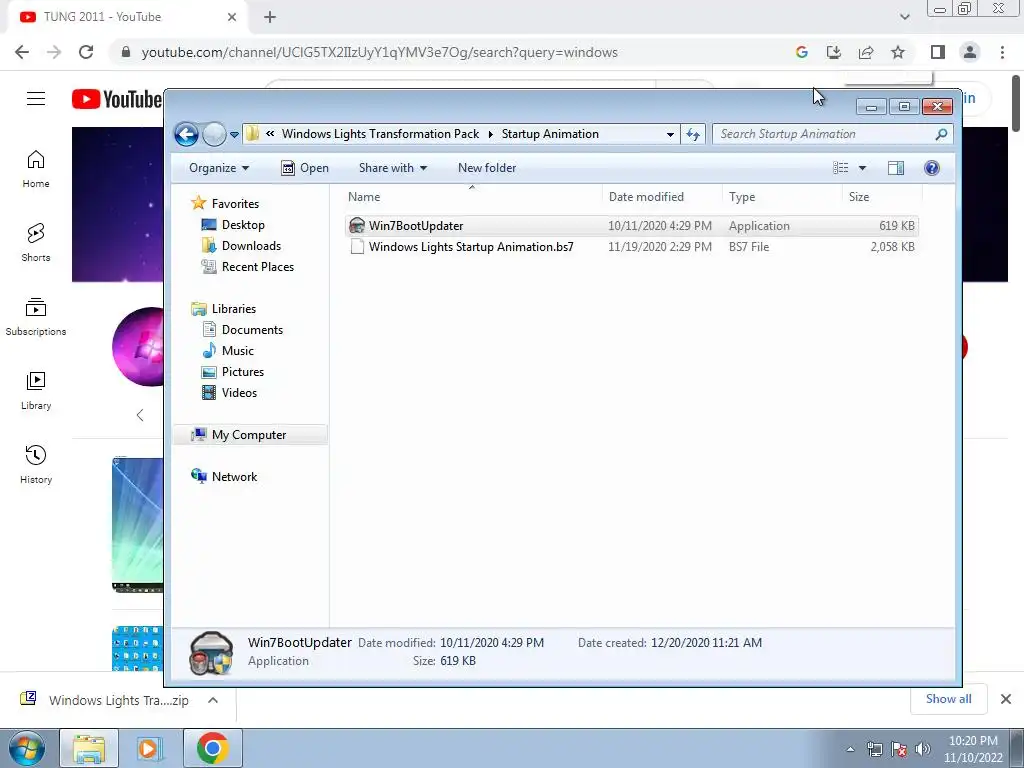1024x768 pixels.
Task: Open Videos library
Action: pos(230,392)
